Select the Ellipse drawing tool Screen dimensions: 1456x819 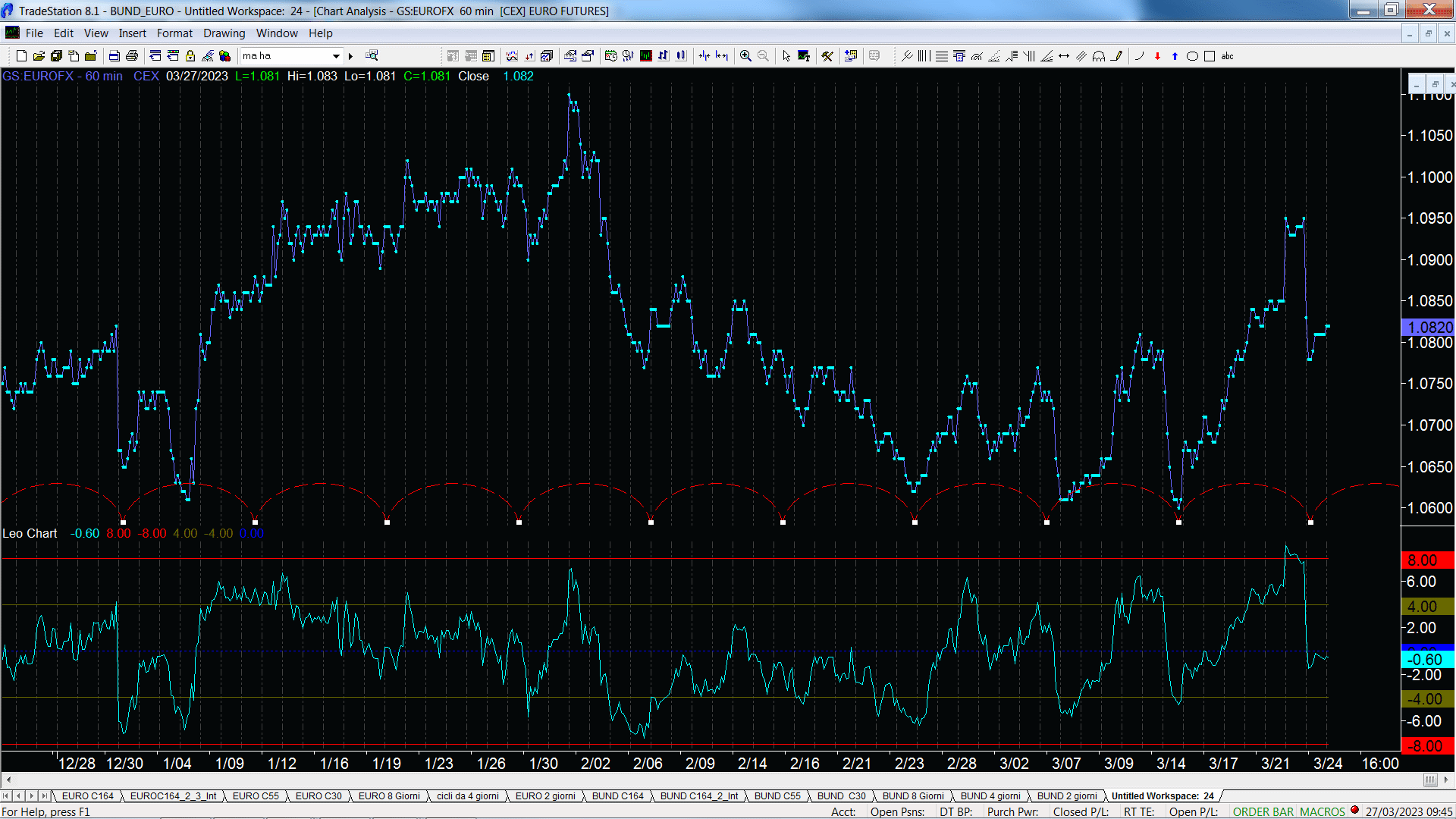(x=1192, y=56)
